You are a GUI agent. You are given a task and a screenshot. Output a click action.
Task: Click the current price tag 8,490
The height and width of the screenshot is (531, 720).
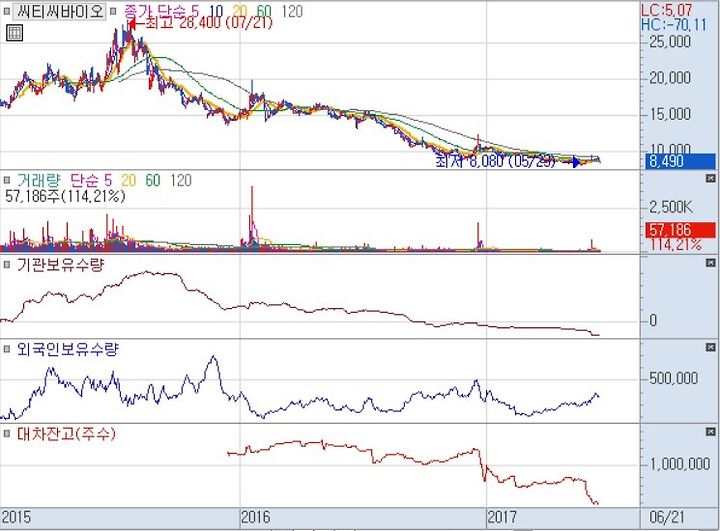coord(681,161)
